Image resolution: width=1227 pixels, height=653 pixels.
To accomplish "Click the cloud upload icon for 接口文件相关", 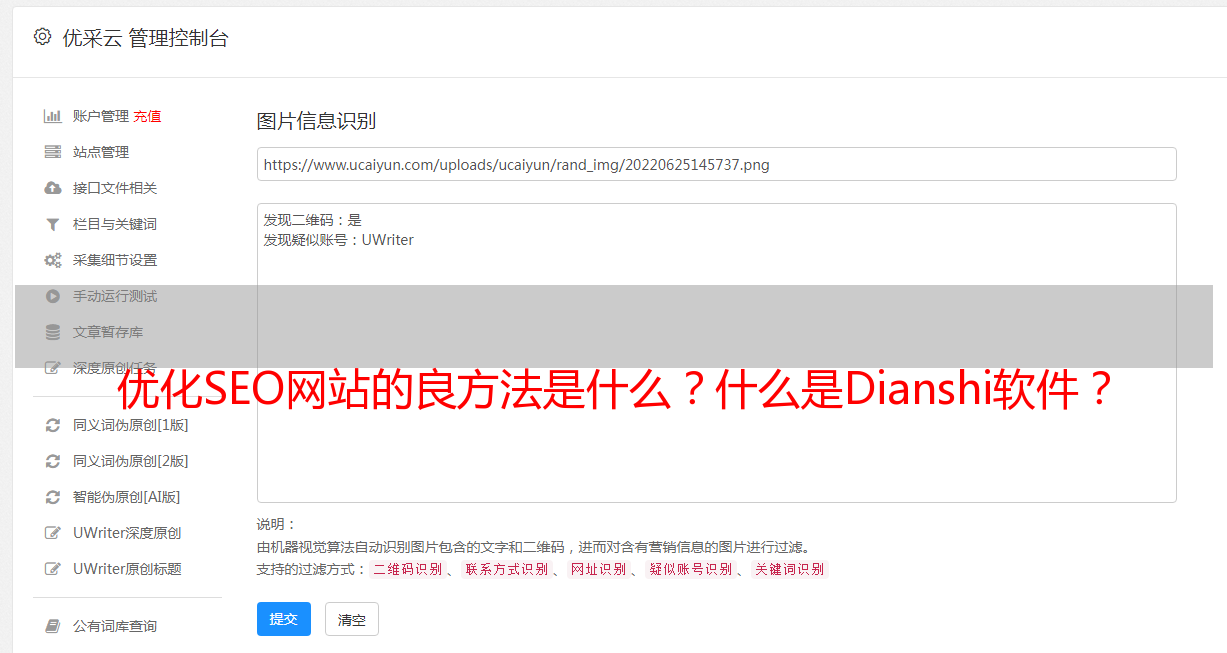I will pos(53,188).
